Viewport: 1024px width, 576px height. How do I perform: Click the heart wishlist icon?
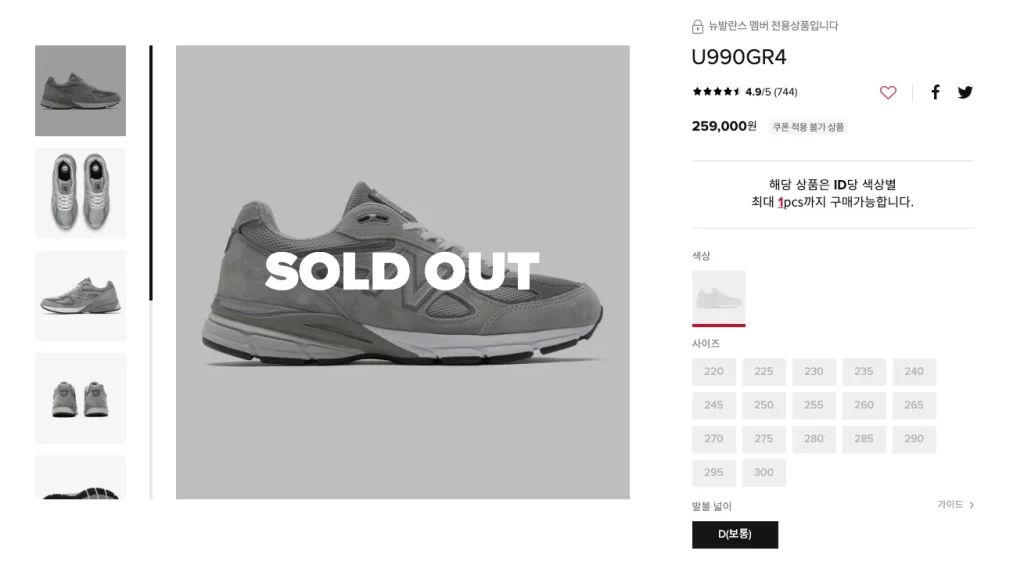coord(888,92)
